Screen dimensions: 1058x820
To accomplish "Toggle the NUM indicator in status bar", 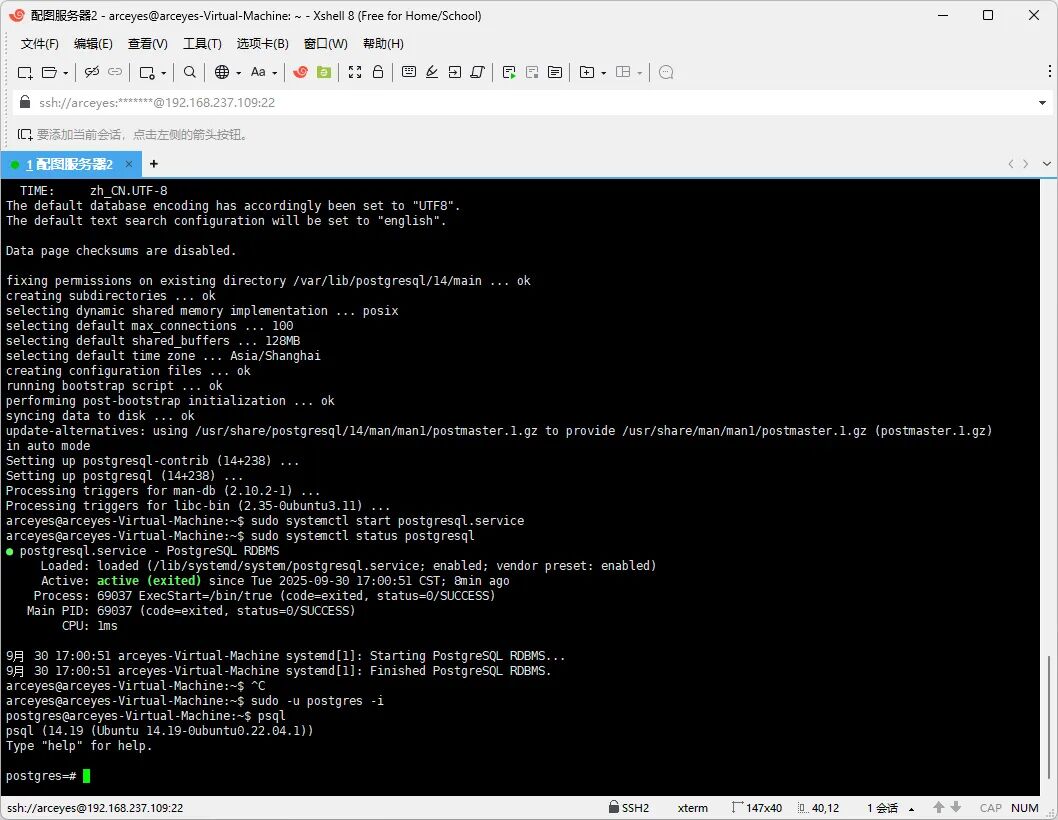I will (x=1024, y=808).
